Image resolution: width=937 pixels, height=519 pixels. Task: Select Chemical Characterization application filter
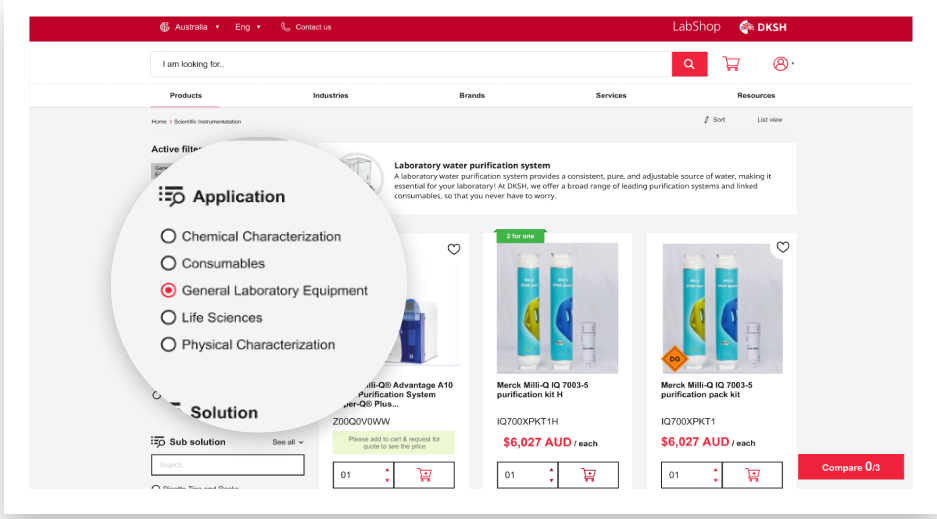(168, 237)
